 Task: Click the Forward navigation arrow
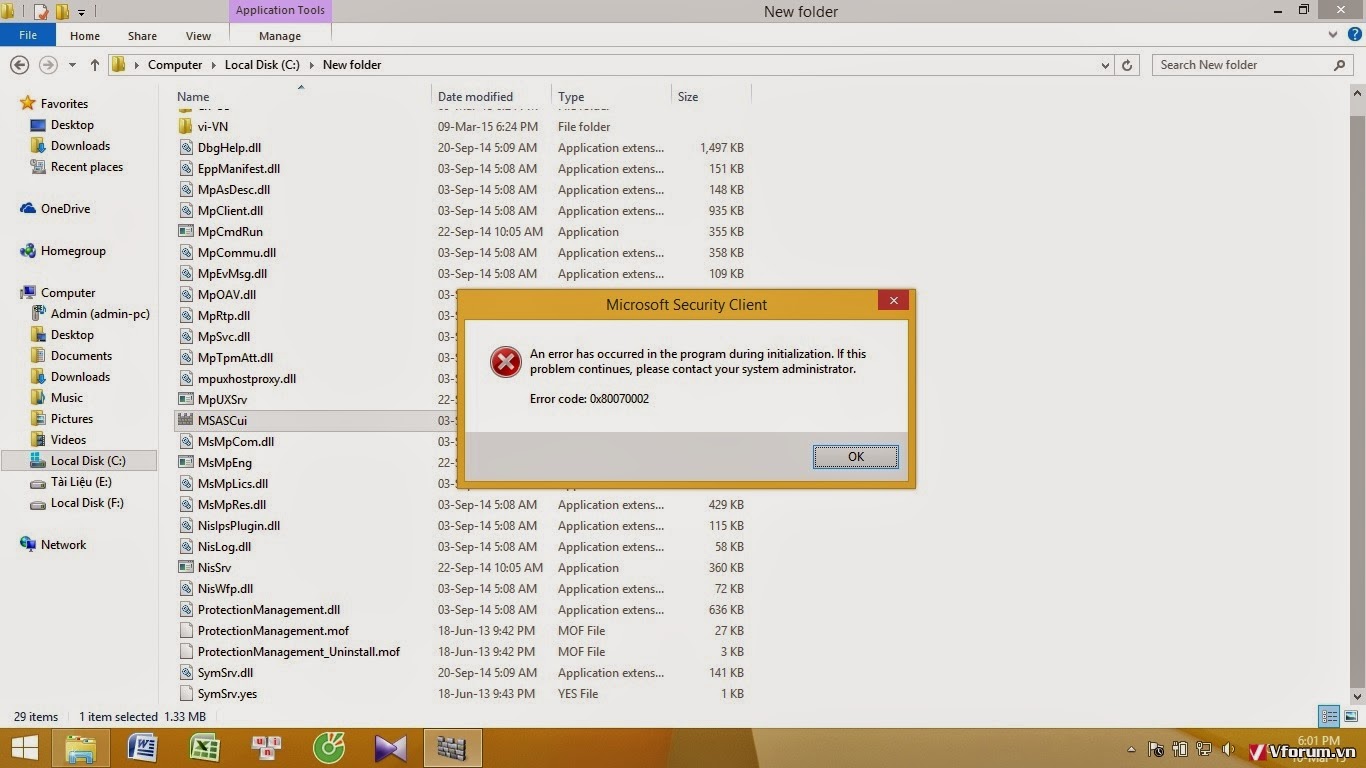click(47, 64)
